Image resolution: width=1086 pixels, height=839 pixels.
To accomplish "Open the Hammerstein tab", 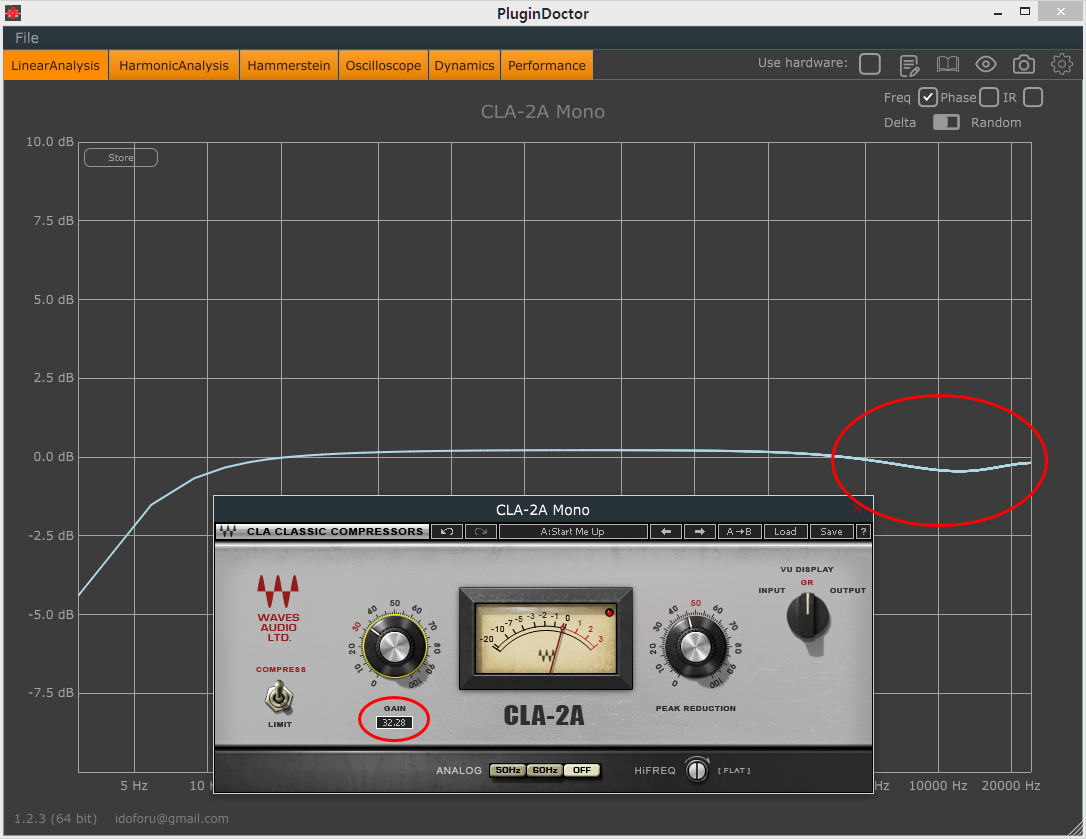I will [289, 65].
